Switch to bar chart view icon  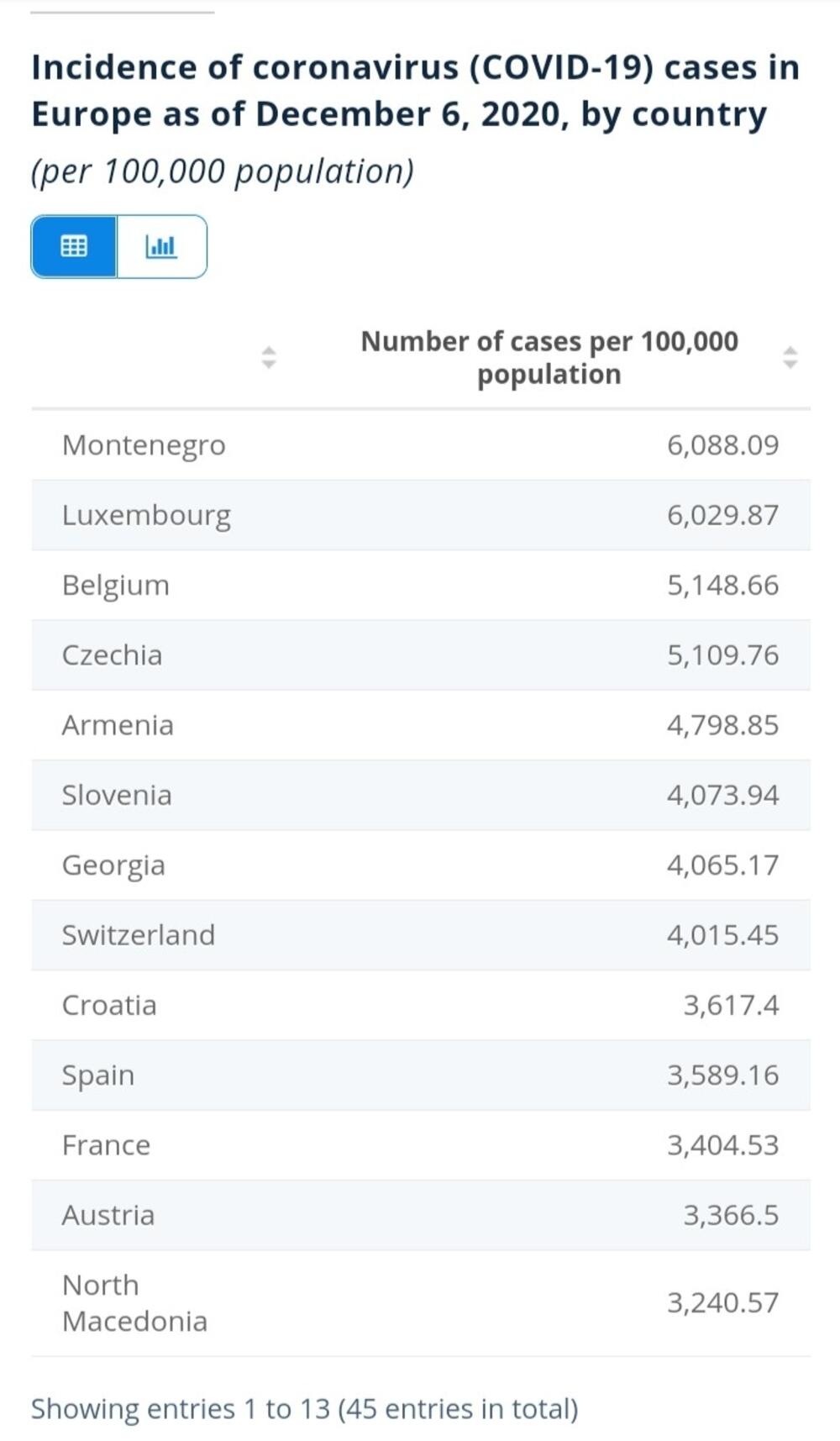pyautogui.click(x=161, y=246)
